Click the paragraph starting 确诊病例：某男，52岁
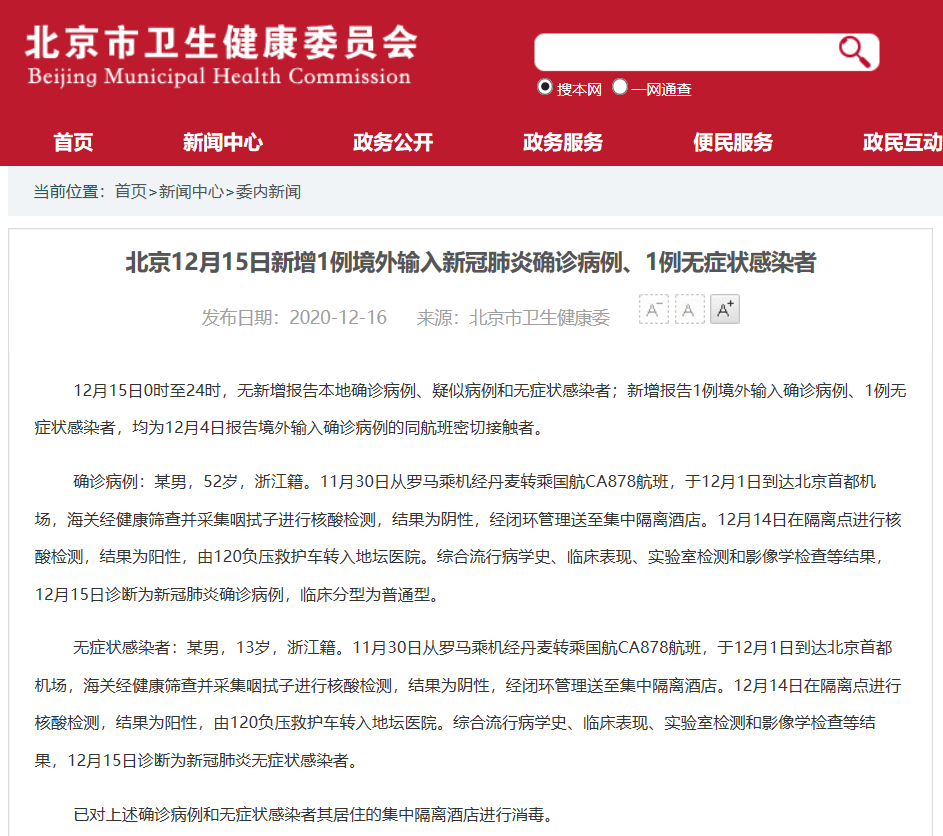 tap(469, 538)
